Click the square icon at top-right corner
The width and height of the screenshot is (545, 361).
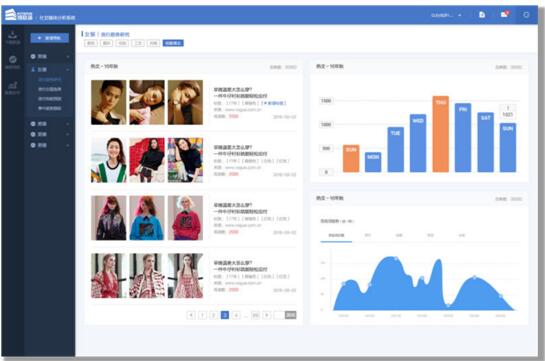(x=526, y=15)
